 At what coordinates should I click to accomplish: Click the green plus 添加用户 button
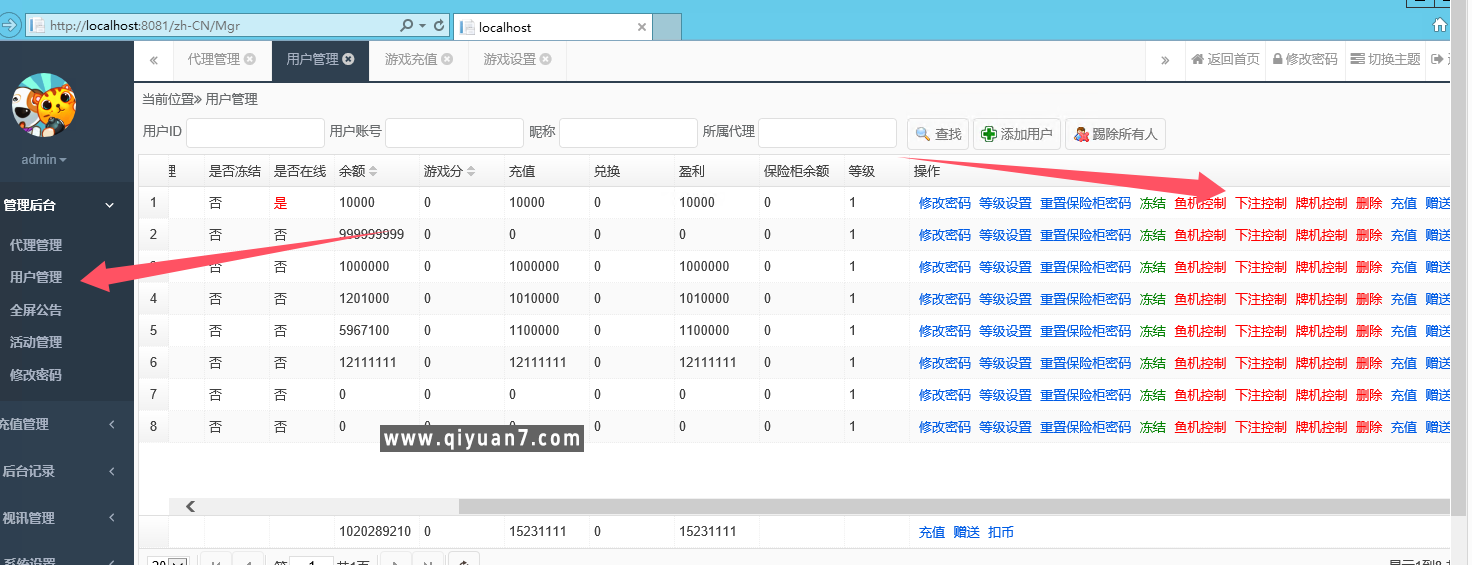pyautogui.click(x=1017, y=134)
